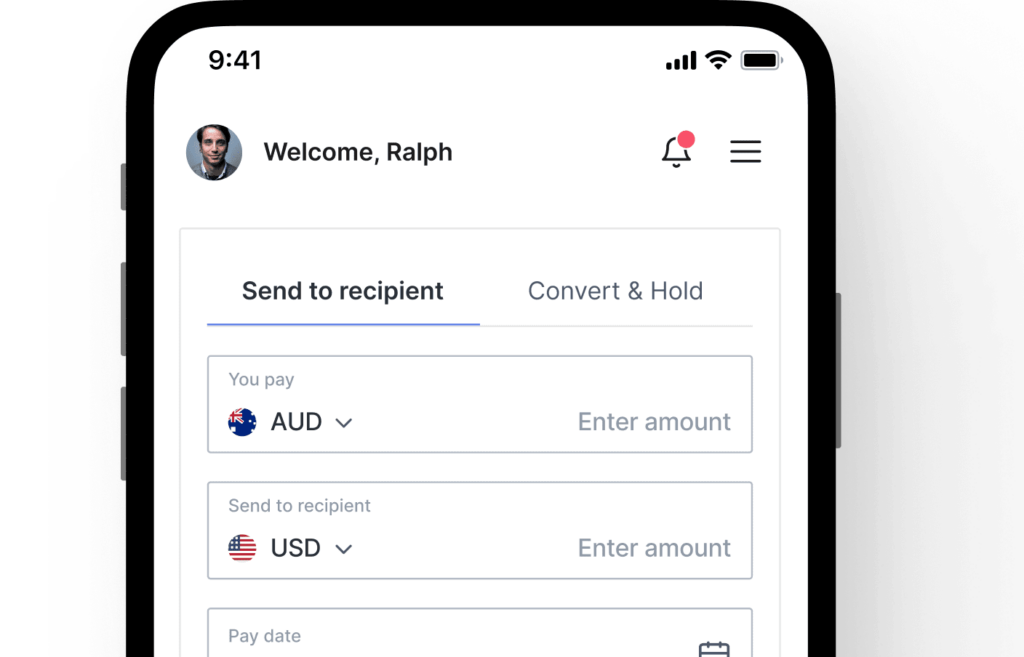Image resolution: width=1024 pixels, height=657 pixels.
Task: Open the USD currency selector label
Action: pyautogui.click(x=296, y=548)
